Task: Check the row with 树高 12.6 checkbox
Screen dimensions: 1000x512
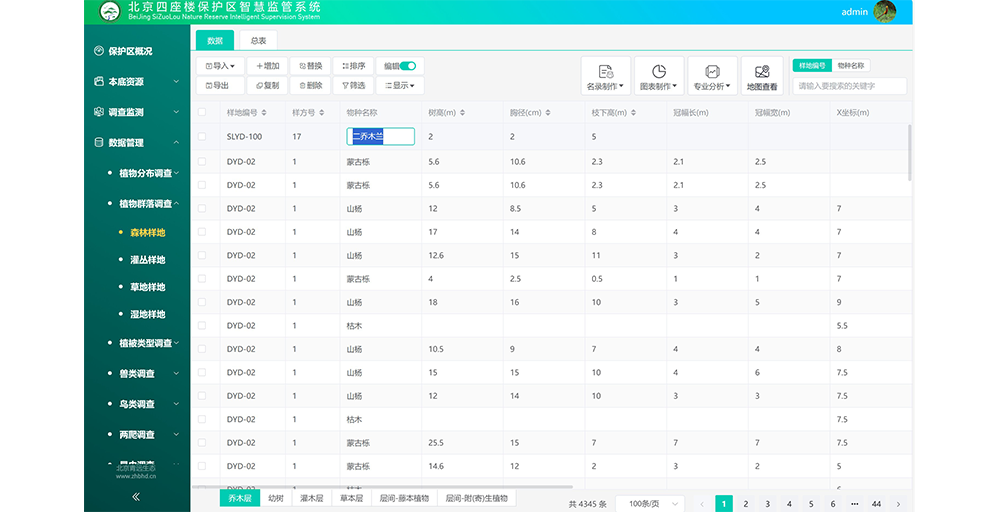Action: point(202,256)
